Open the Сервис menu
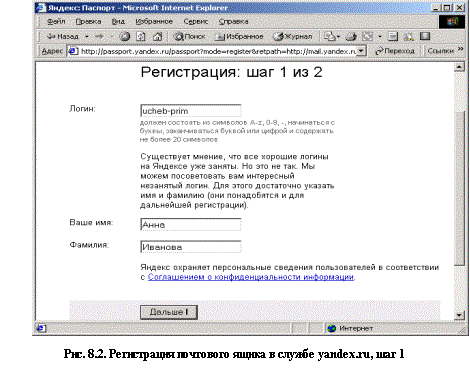Image resolution: width=470 pixels, height=379 pixels. [x=196, y=21]
